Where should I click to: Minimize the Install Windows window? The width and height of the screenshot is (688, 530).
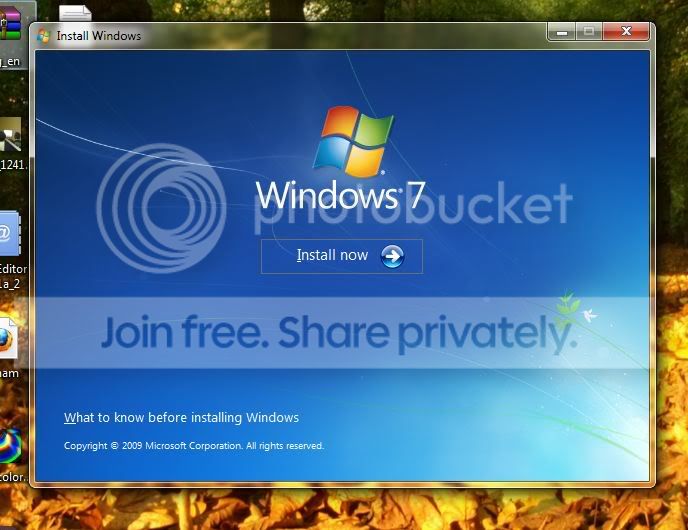pos(562,32)
